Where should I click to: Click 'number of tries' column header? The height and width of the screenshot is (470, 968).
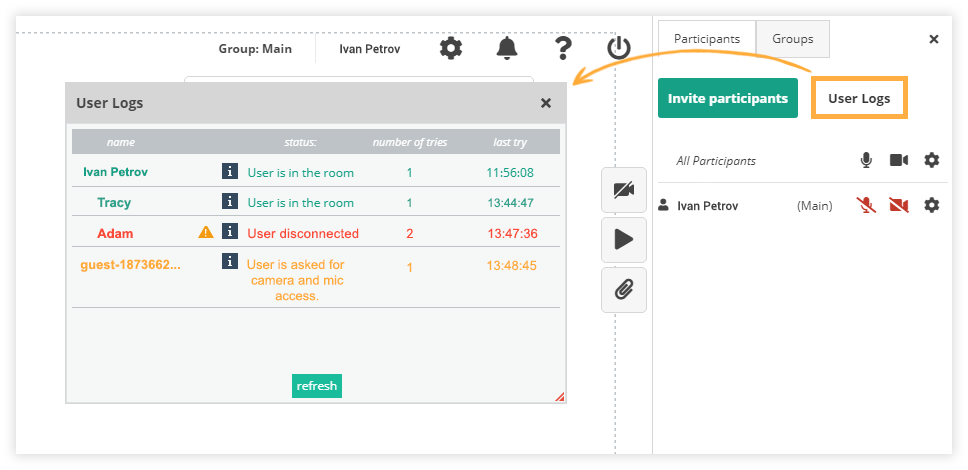point(410,142)
